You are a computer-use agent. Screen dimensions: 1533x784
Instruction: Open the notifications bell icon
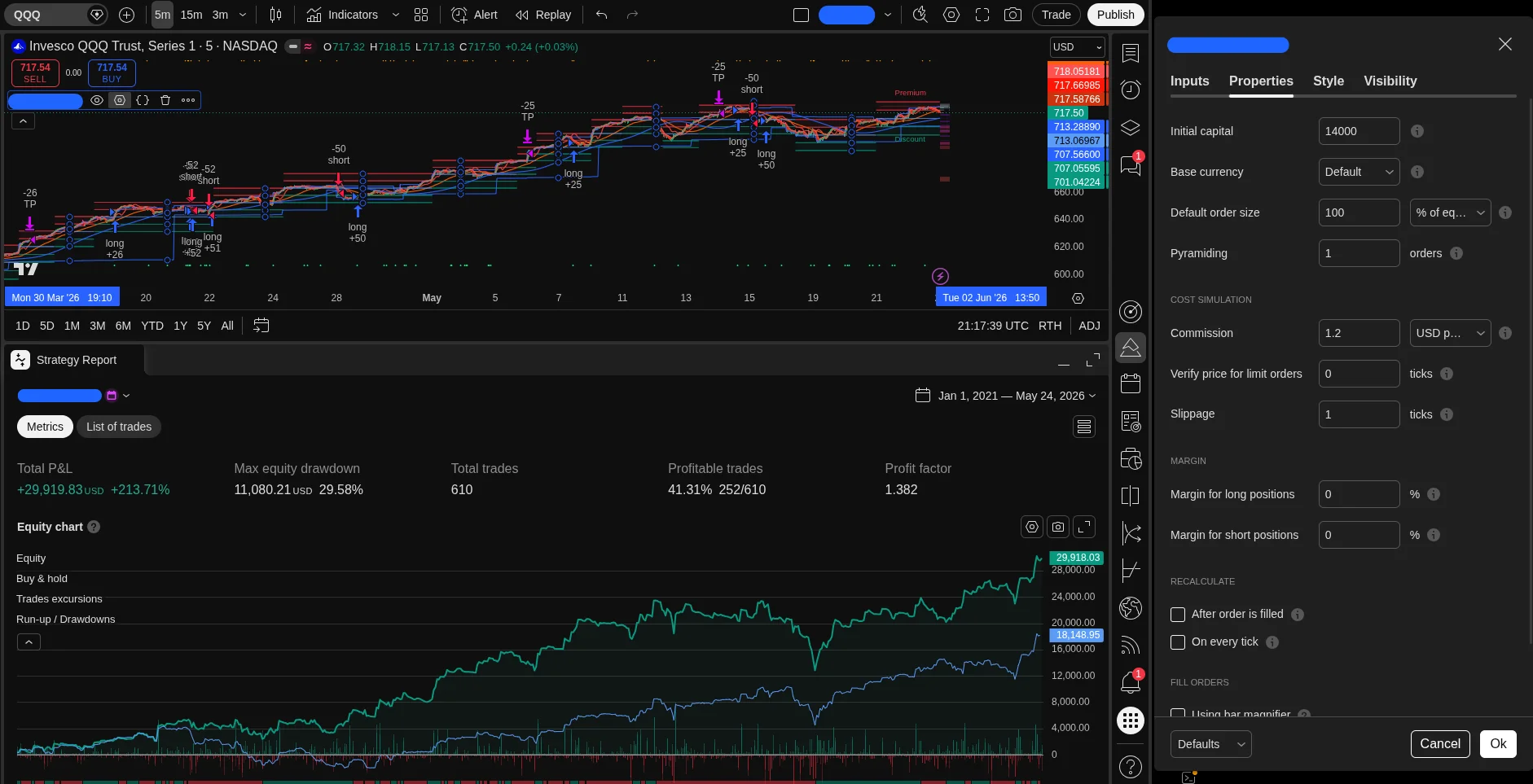pos(1131,682)
